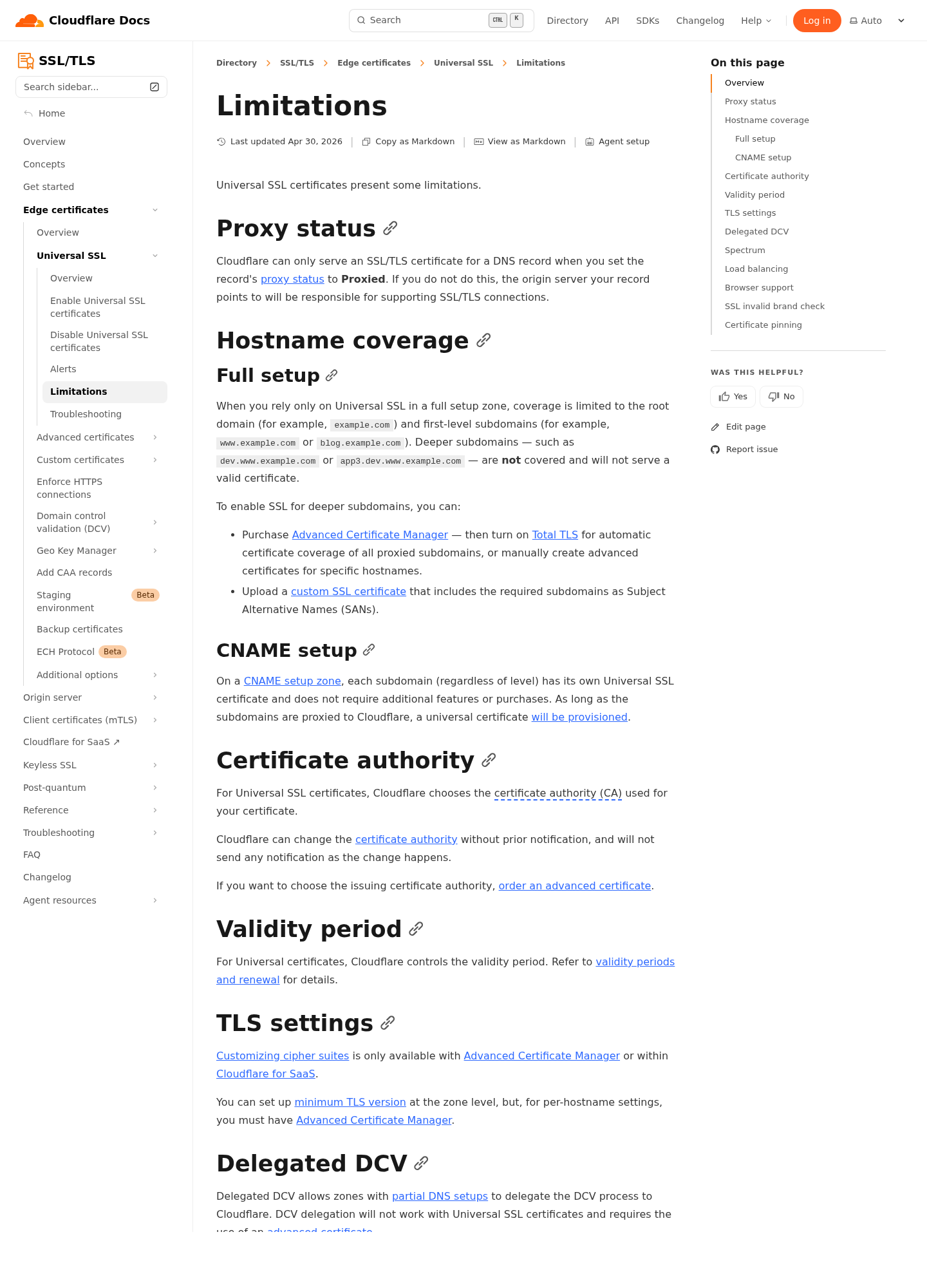The height and width of the screenshot is (1288, 927).
Task: Click the Edge certificates breadcrumb
Action: click(x=374, y=63)
